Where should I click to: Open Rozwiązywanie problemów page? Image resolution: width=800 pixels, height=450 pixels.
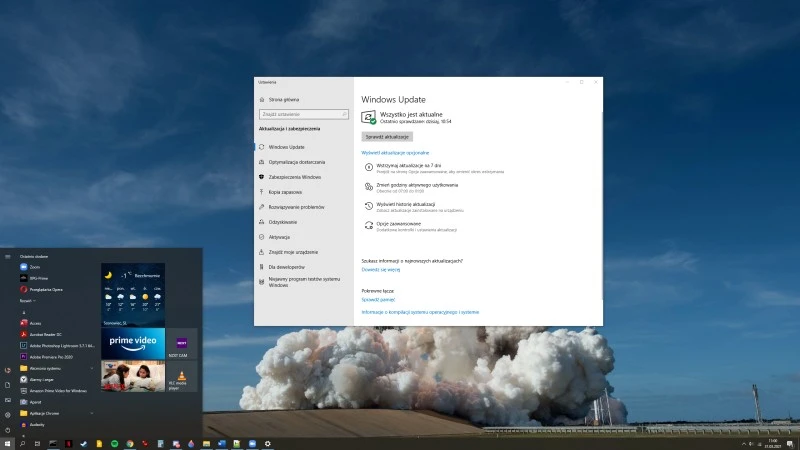click(x=291, y=207)
